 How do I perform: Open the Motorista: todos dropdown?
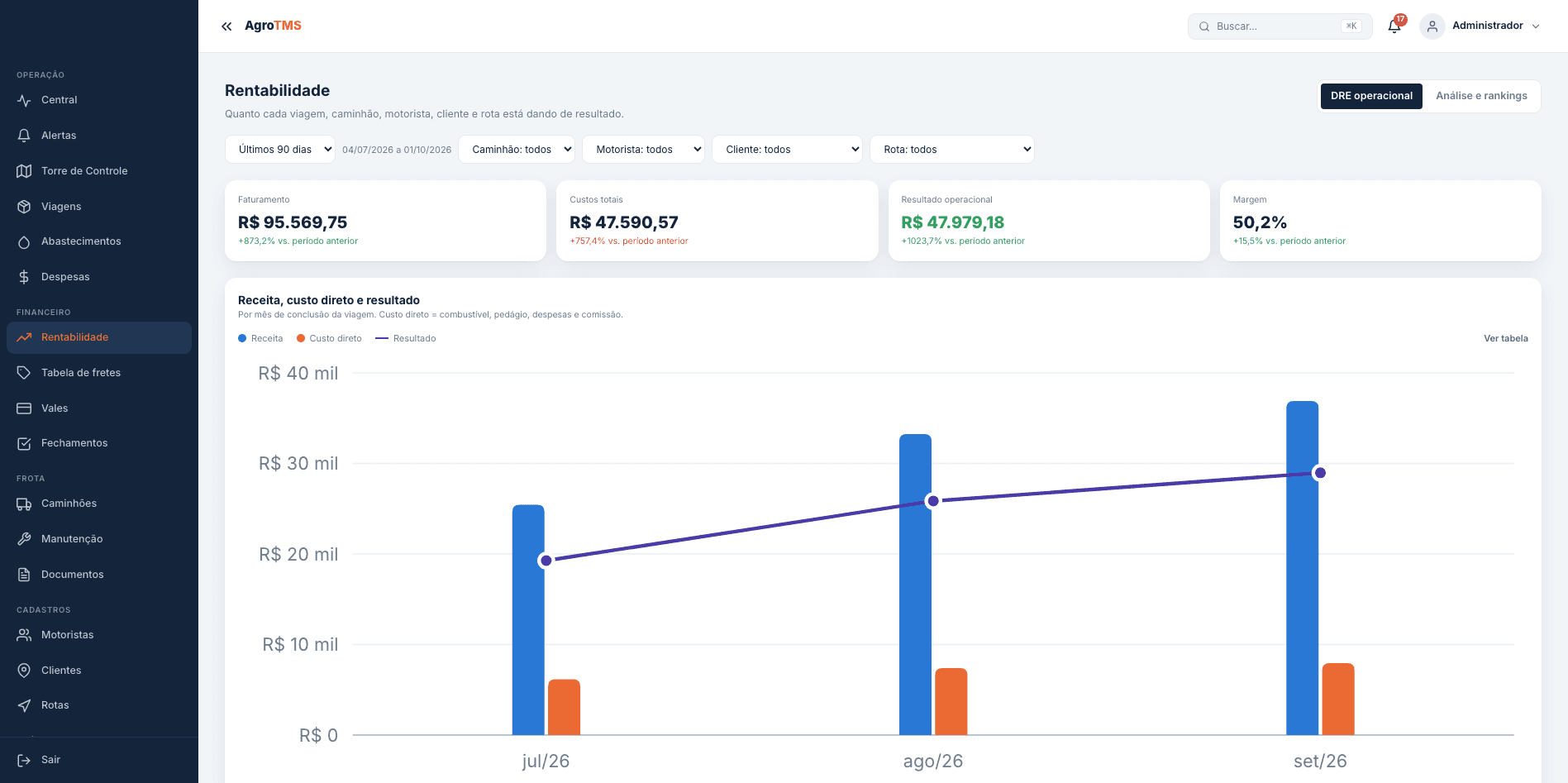point(643,150)
